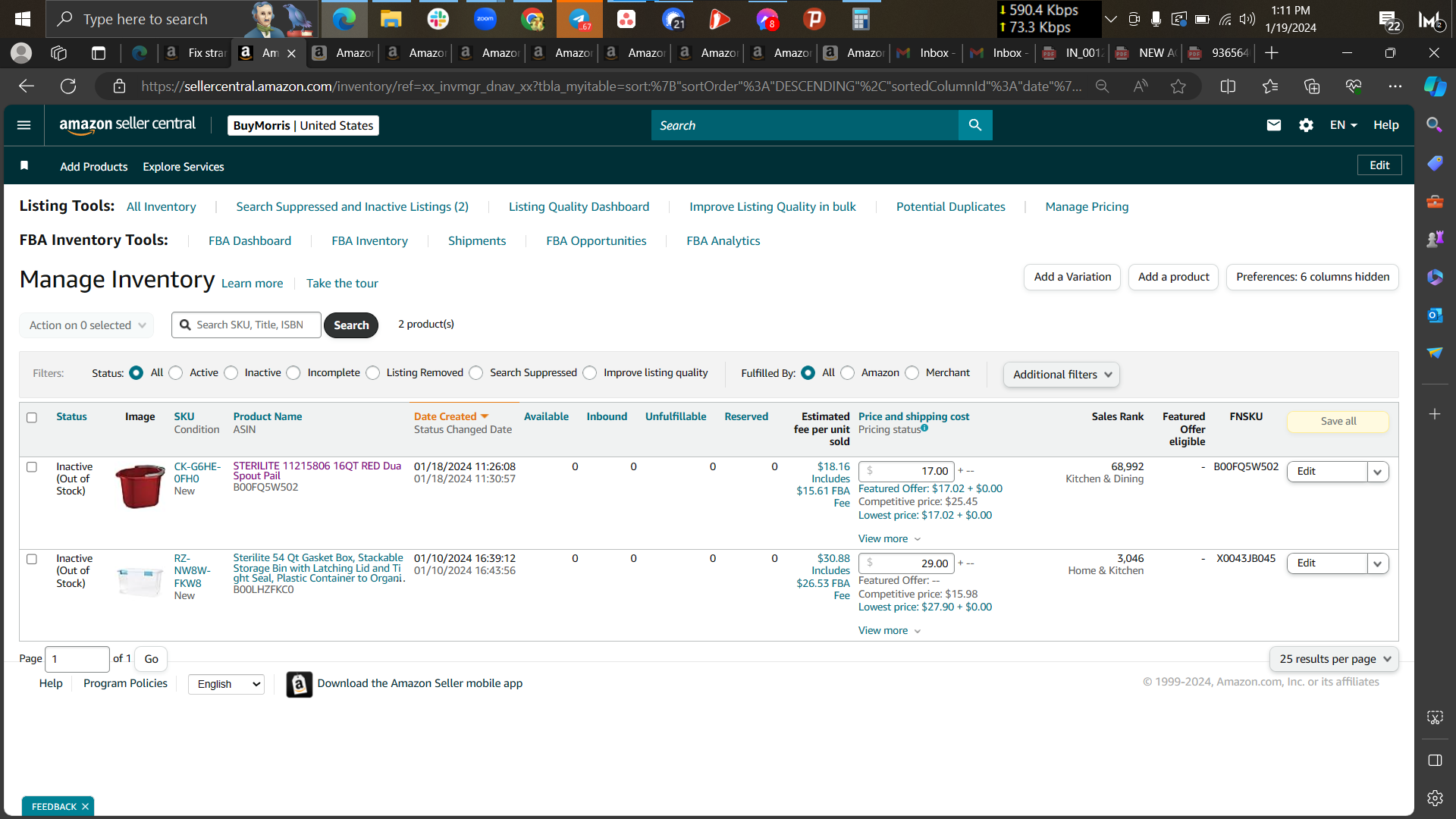Edit the 17.00 price field
1456x819 pixels.
pyautogui.click(x=906, y=472)
